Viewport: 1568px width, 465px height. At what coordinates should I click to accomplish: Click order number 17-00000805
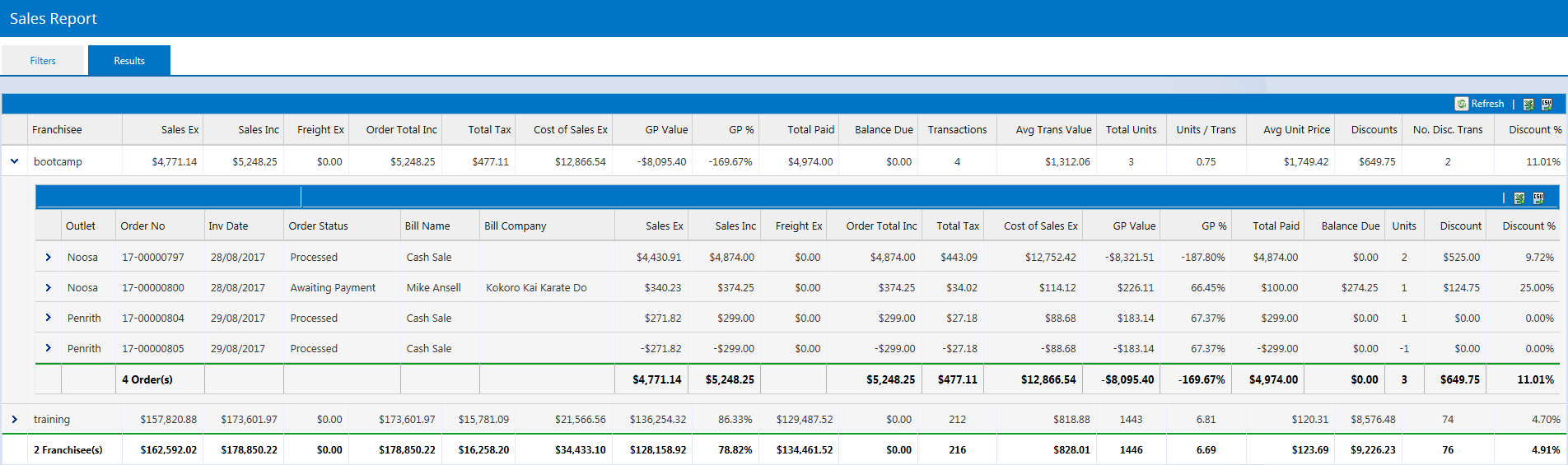(153, 348)
